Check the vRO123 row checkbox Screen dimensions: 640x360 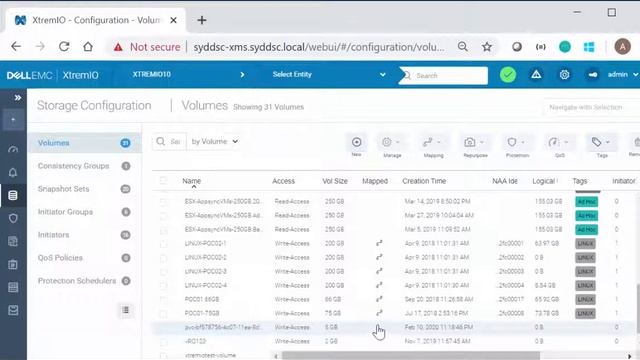163,341
